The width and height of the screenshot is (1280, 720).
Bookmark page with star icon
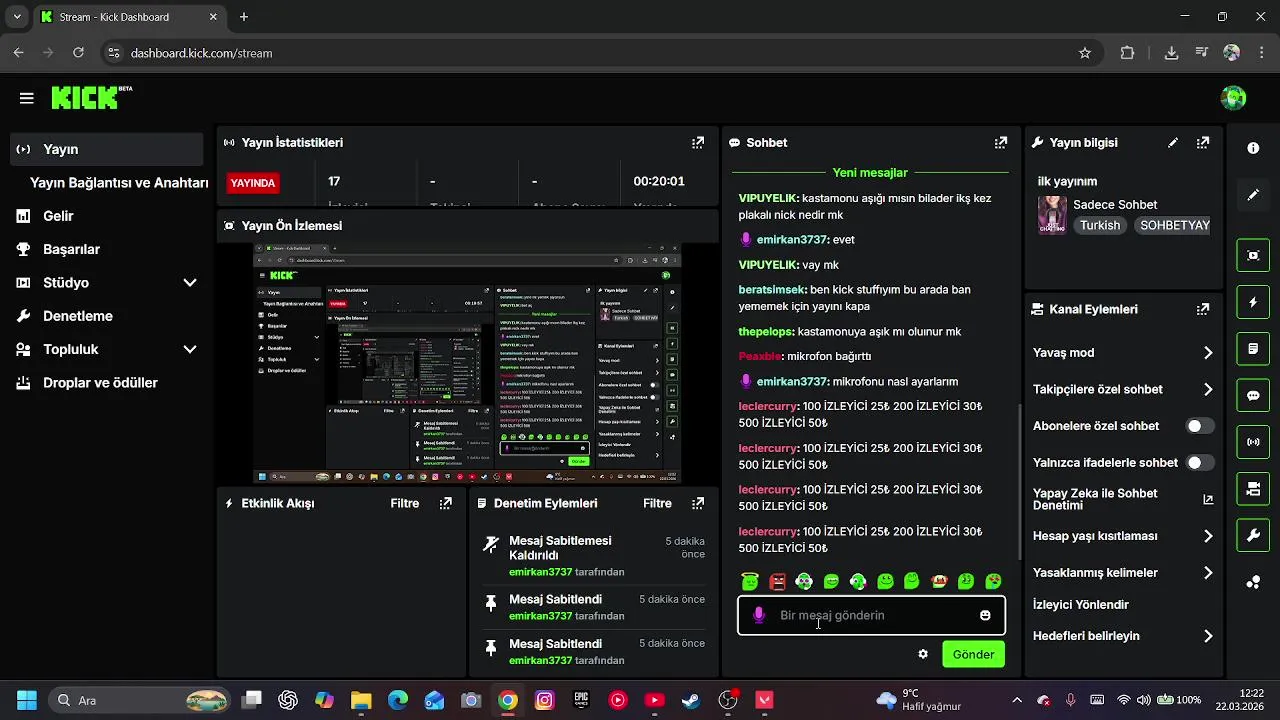click(x=1085, y=53)
